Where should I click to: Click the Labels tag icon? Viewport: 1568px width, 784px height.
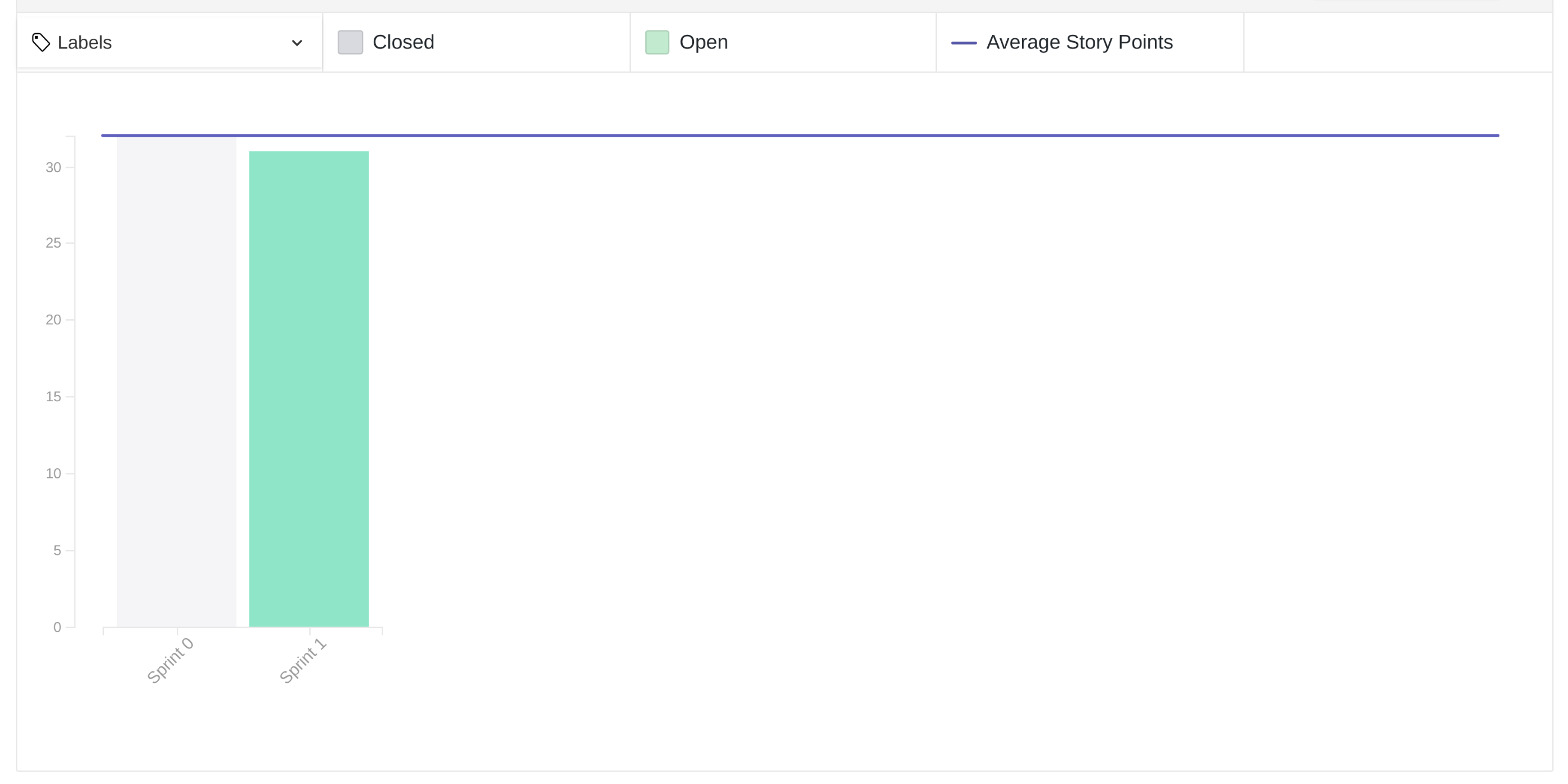click(41, 43)
